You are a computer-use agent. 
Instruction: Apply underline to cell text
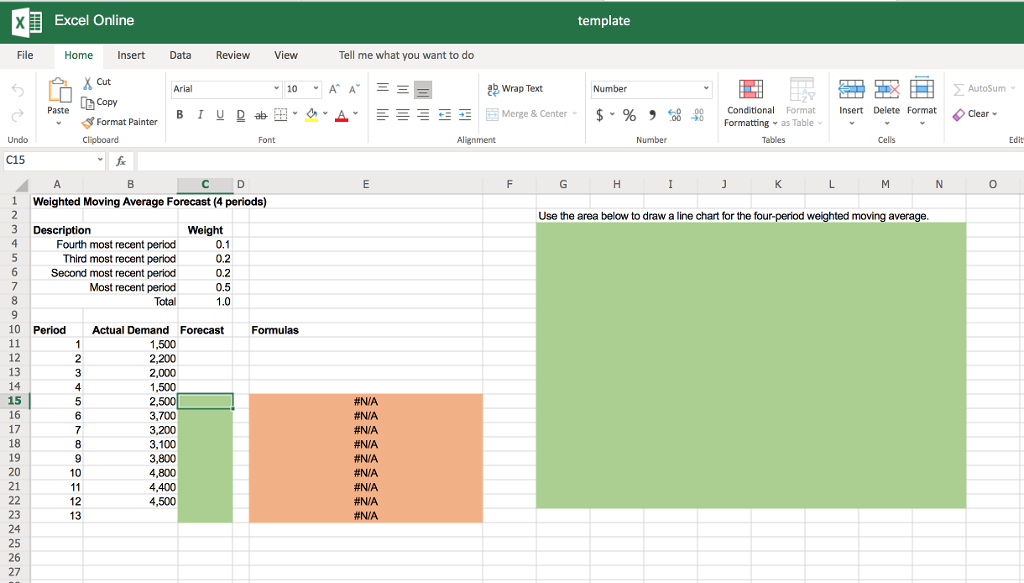coord(219,115)
